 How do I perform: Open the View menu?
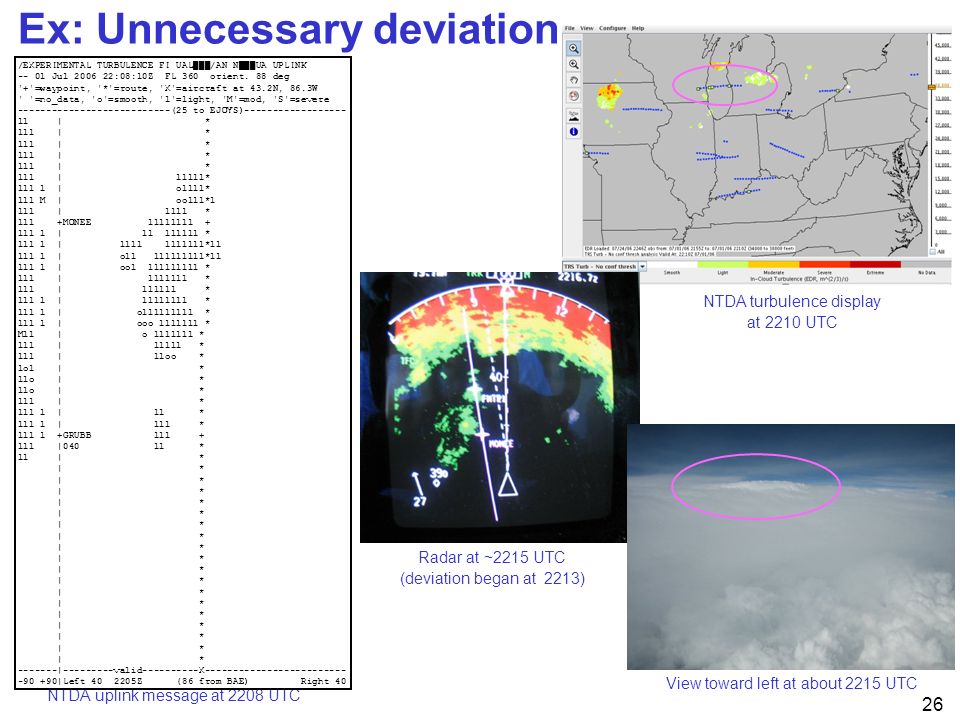click(587, 28)
